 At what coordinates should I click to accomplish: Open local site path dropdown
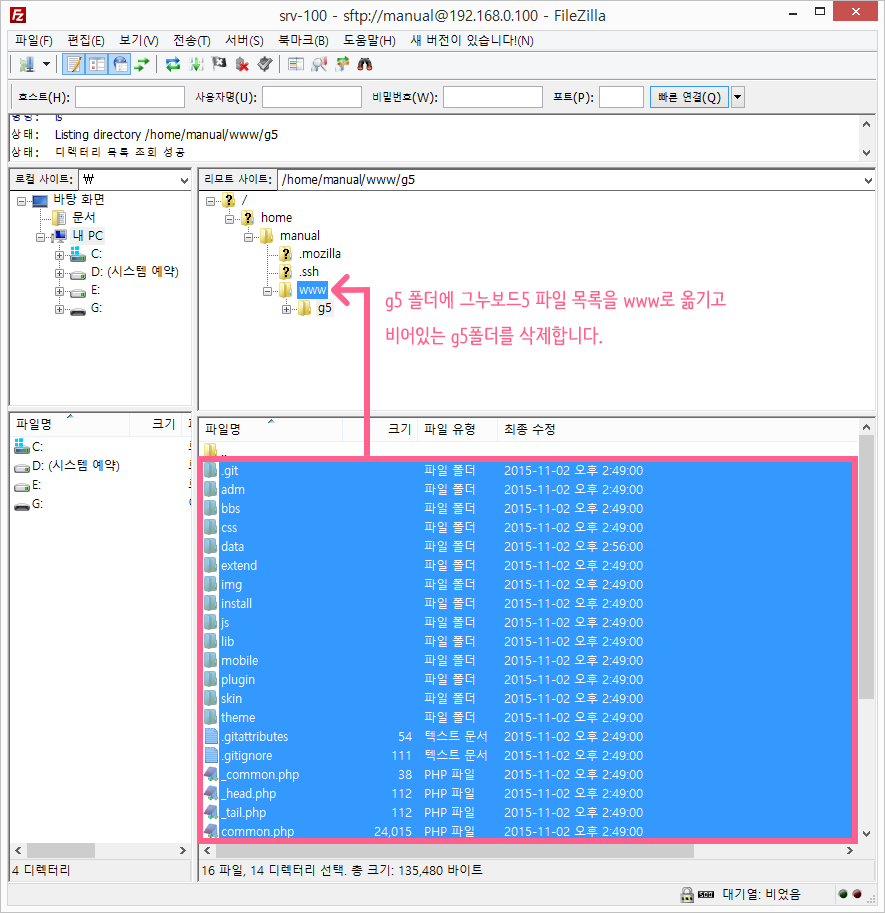click(184, 181)
